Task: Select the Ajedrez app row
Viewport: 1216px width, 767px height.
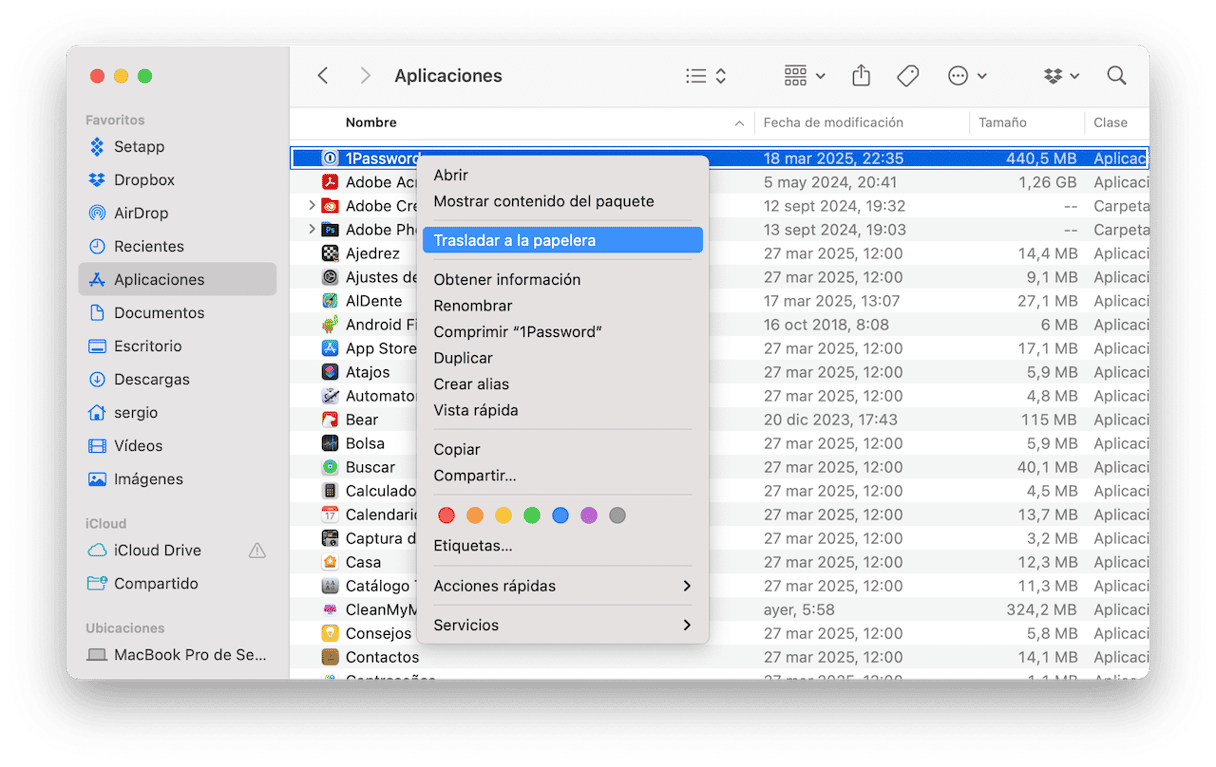Action: [719, 254]
